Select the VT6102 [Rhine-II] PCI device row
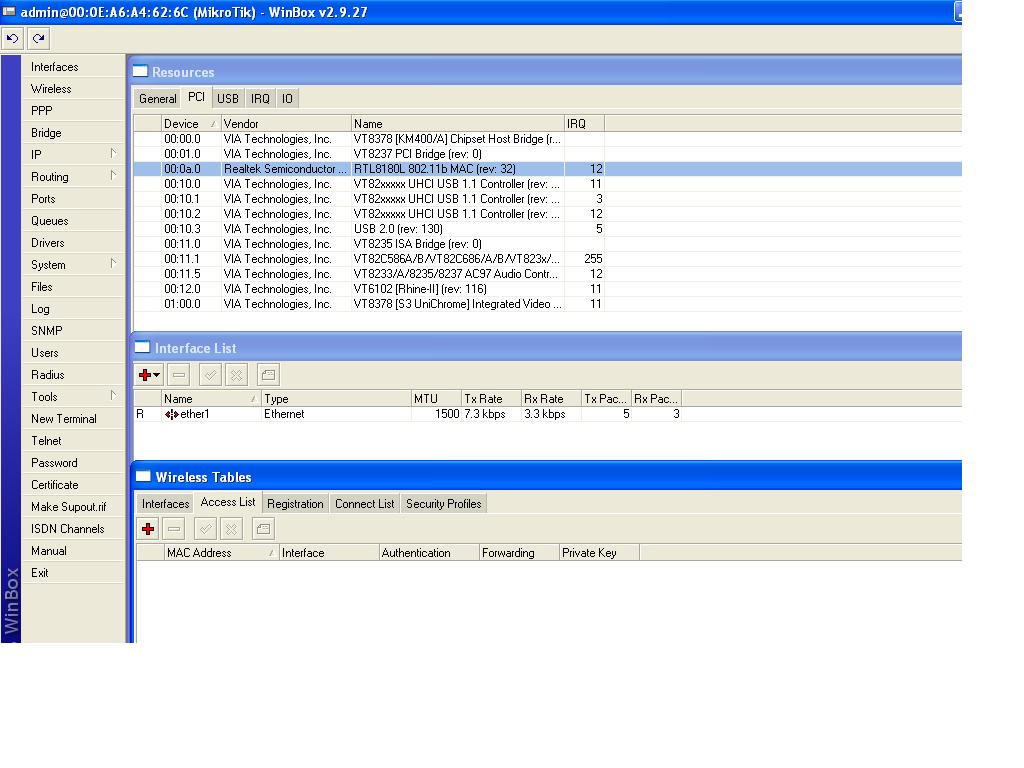 547,289
